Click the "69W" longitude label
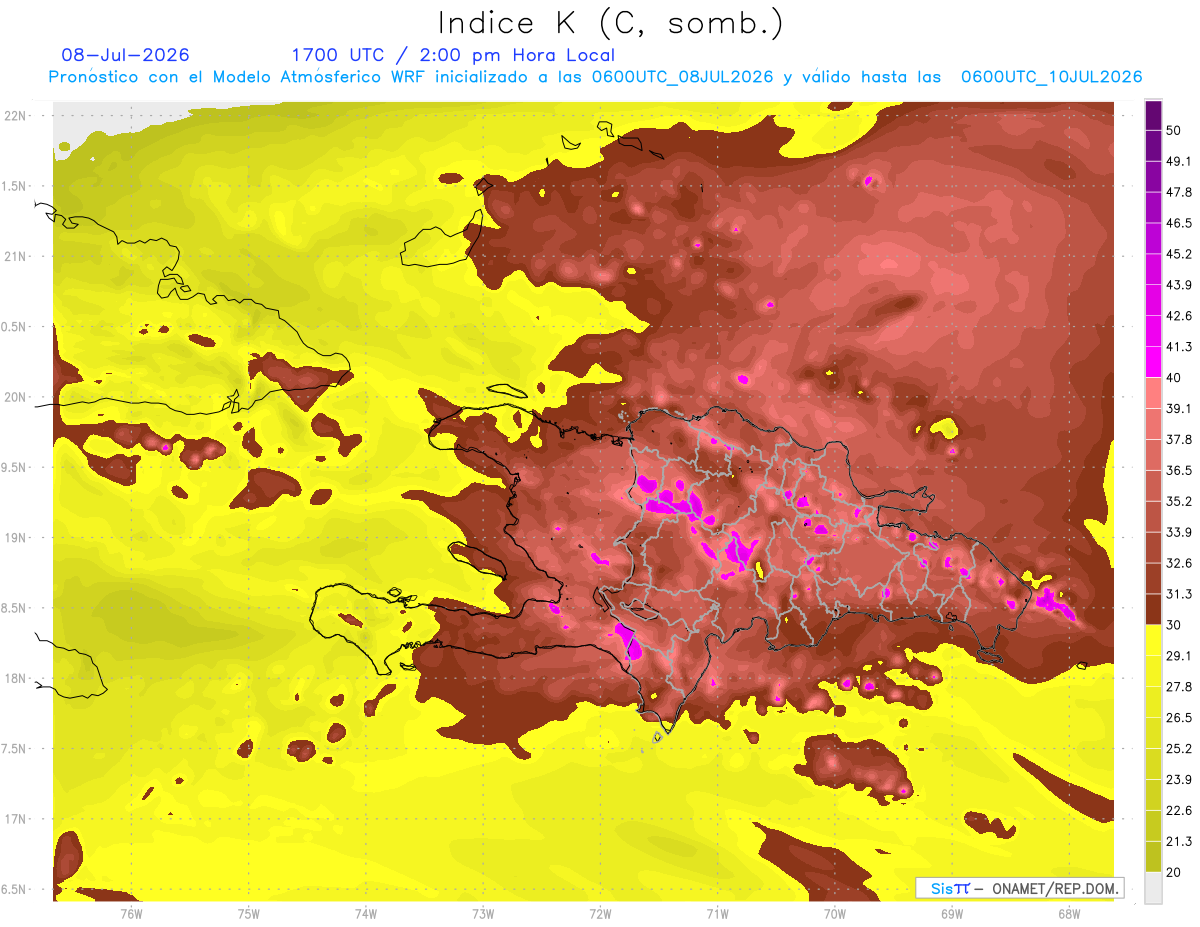This screenshot has width=1200, height=927. pyautogui.click(x=952, y=913)
